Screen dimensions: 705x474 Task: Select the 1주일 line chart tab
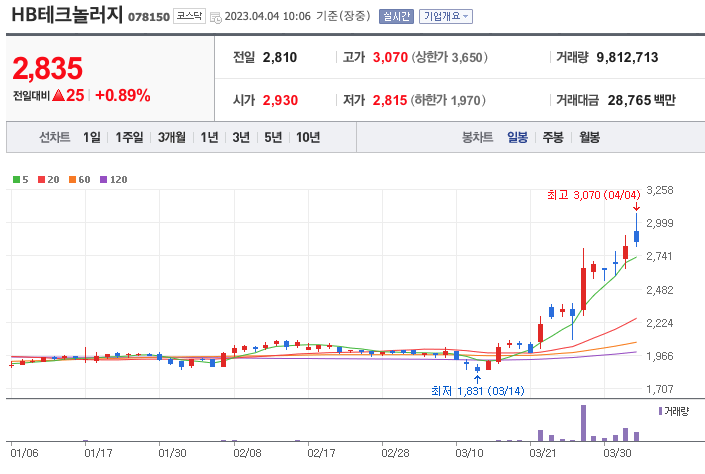(129, 137)
